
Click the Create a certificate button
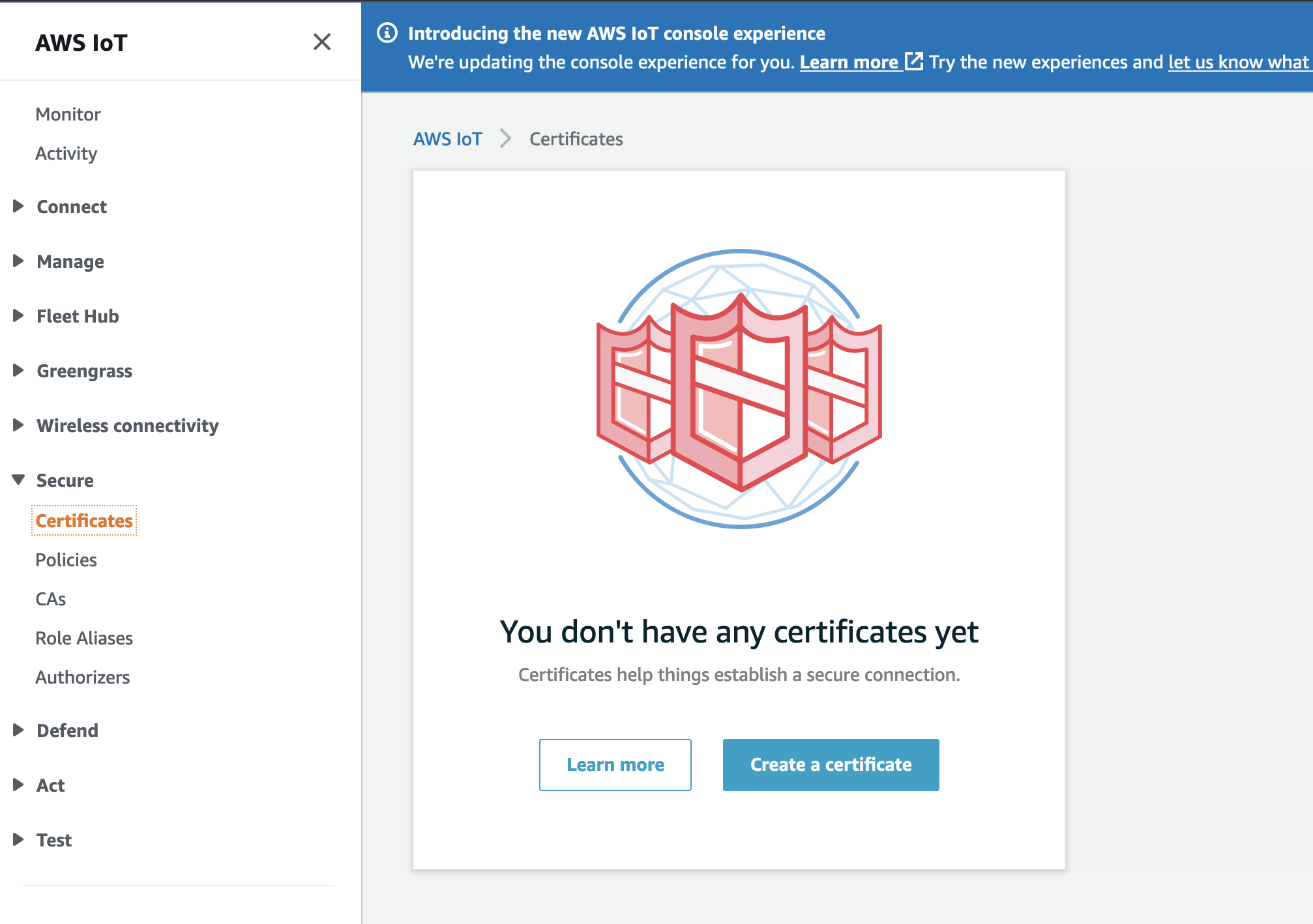[x=831, y=764]
